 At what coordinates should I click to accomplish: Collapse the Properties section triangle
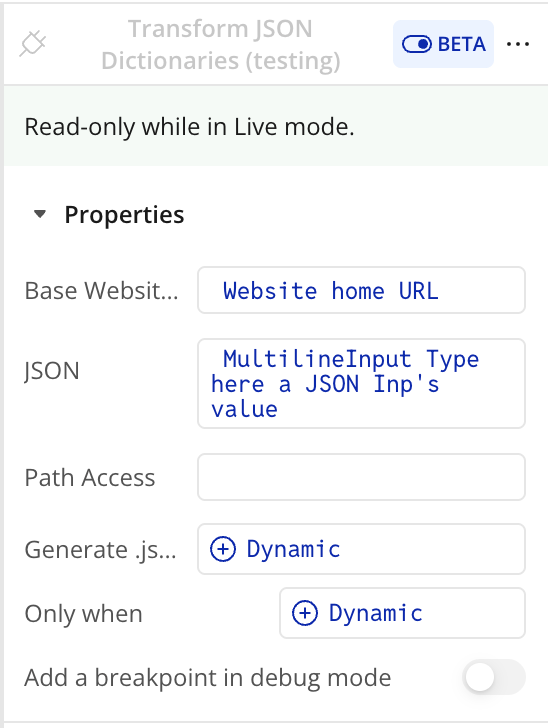[40, 214]
